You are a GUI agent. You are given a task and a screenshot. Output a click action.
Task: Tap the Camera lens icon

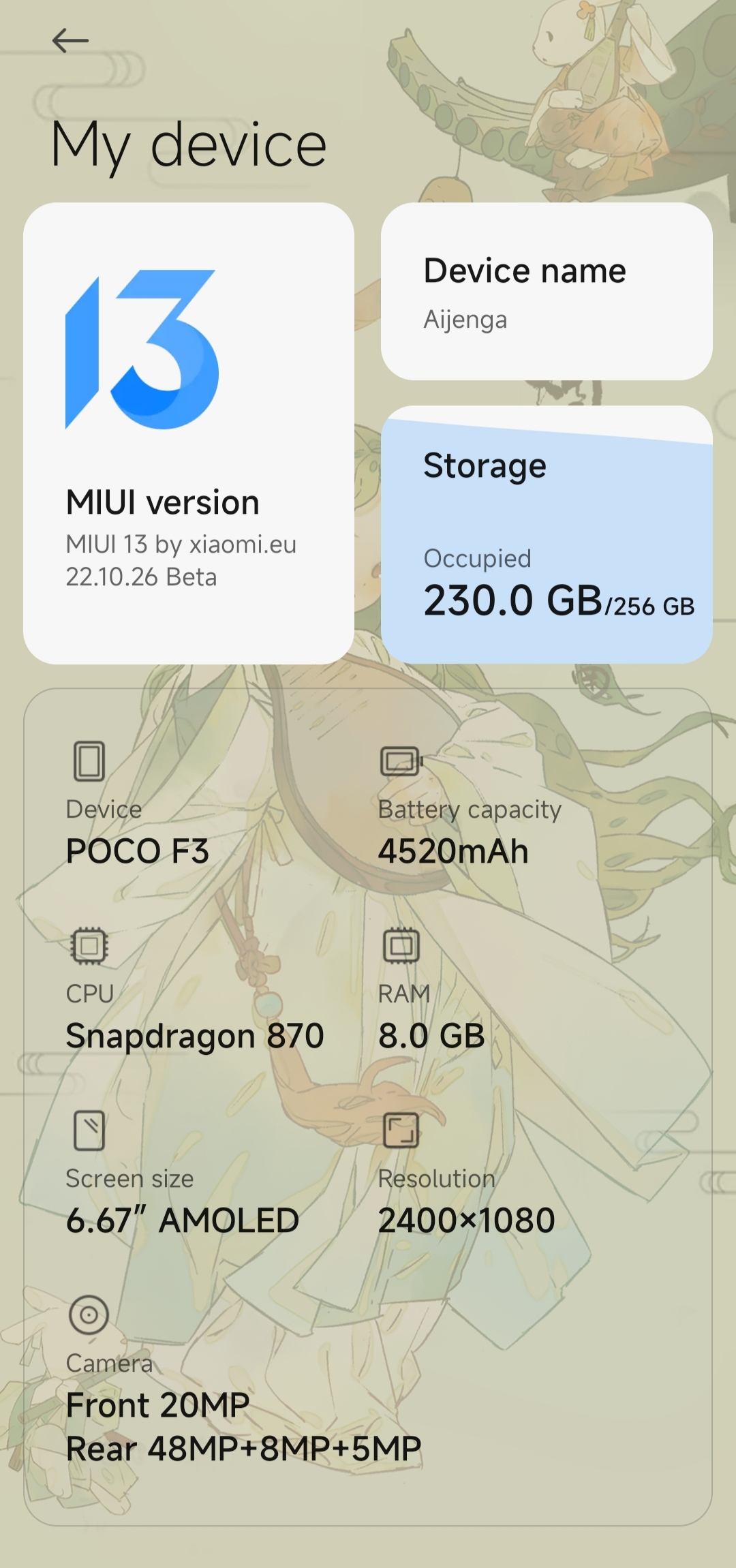coord(89,1315)
